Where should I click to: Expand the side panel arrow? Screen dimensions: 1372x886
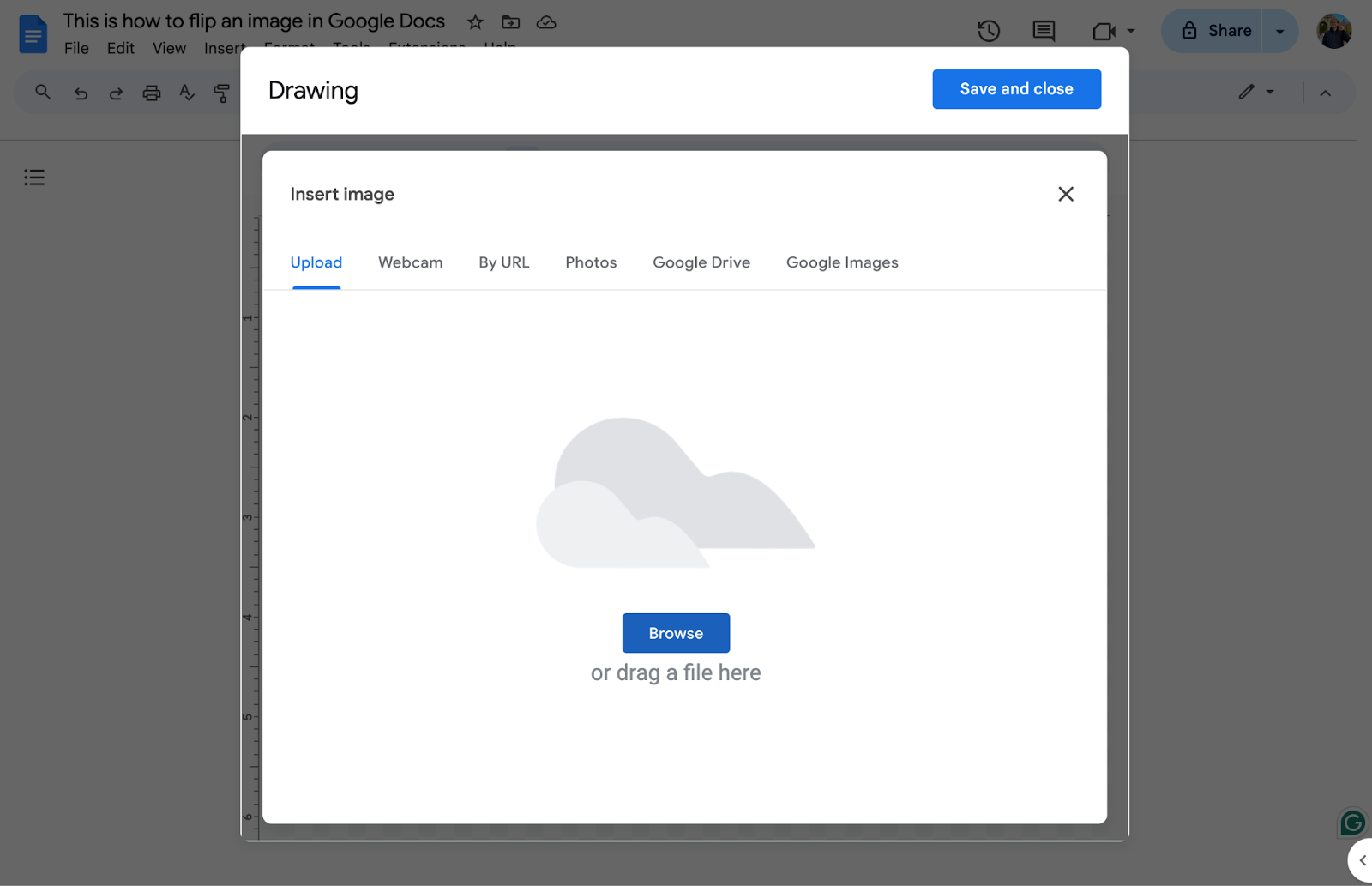pos(1362,860)
